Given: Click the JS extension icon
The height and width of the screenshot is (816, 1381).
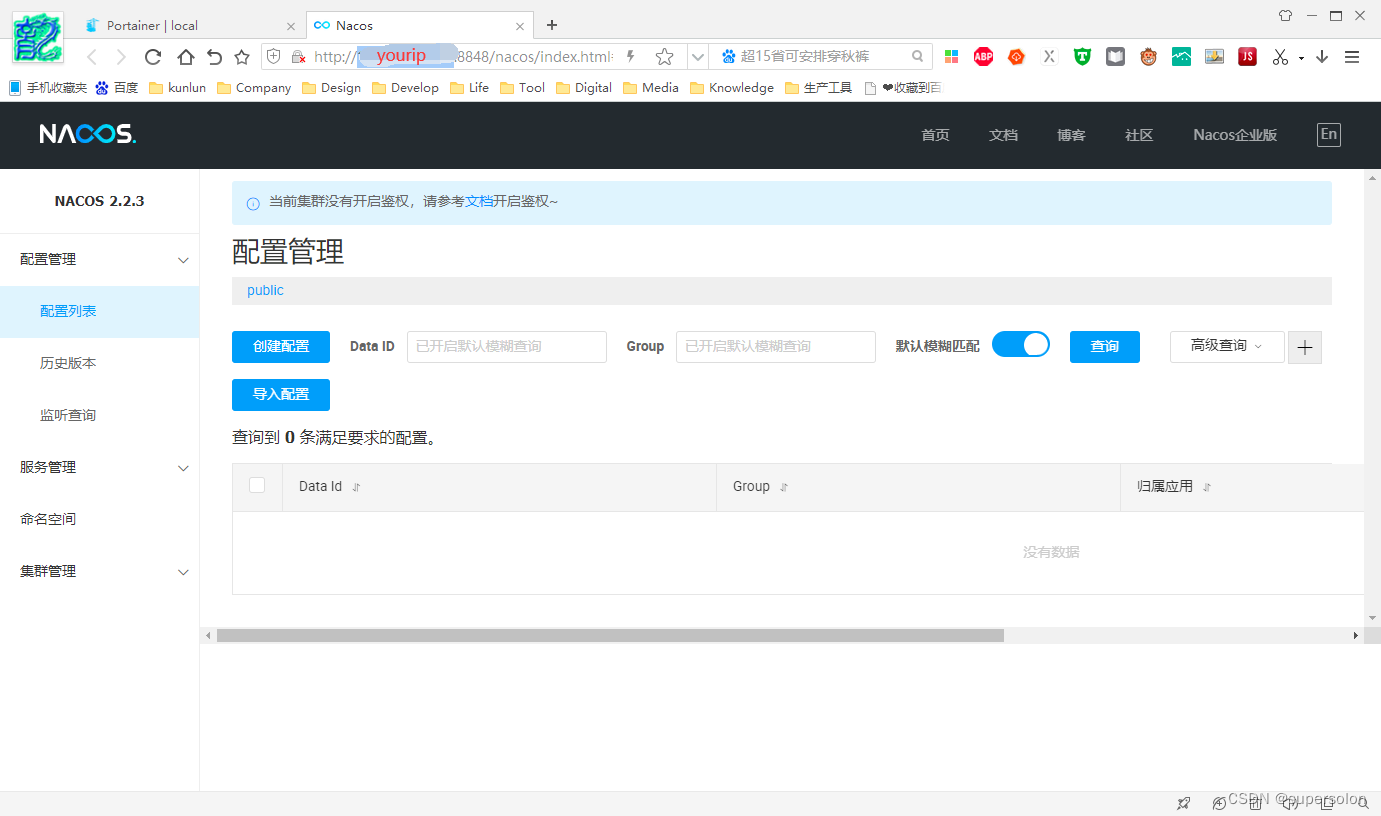Looking at the screenshot, I should [x=1247, y=57].
